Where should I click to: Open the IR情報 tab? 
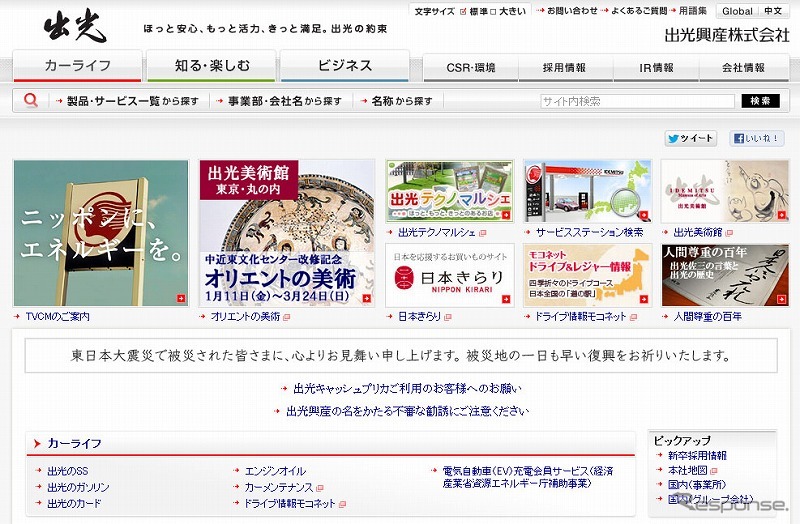pos(657,68)
